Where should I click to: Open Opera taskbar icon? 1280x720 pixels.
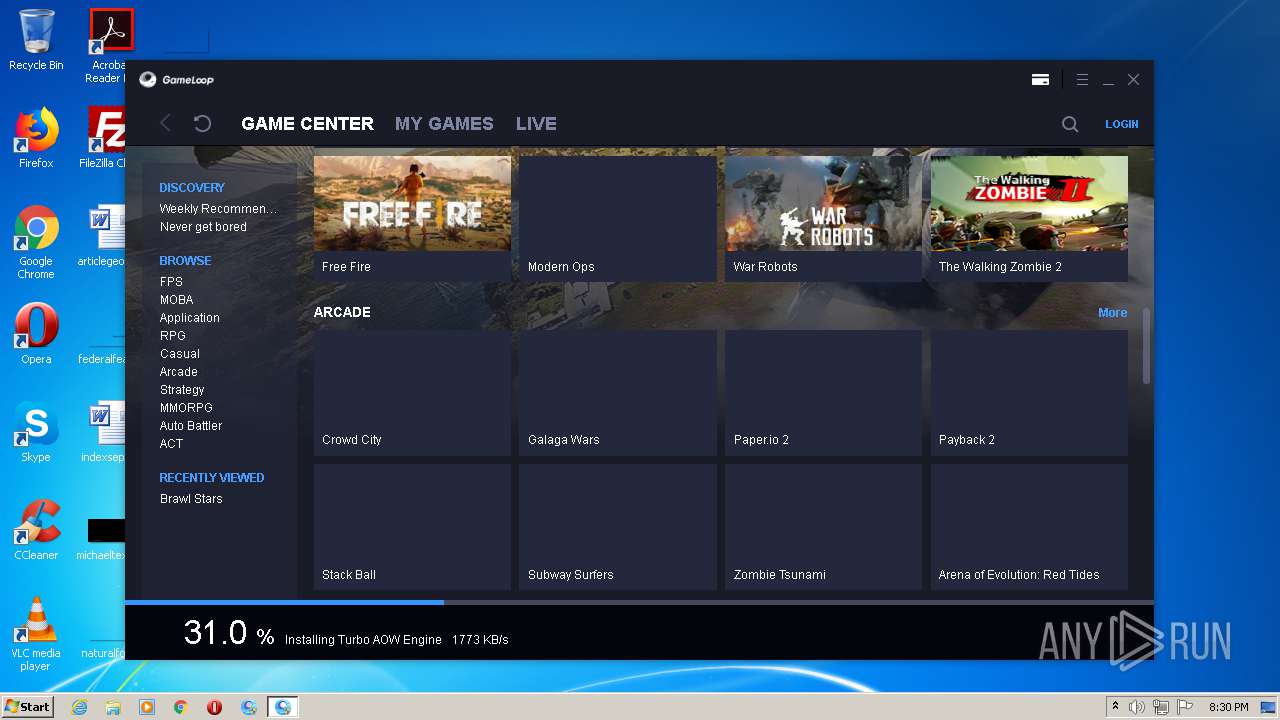(x=214, y=707)
